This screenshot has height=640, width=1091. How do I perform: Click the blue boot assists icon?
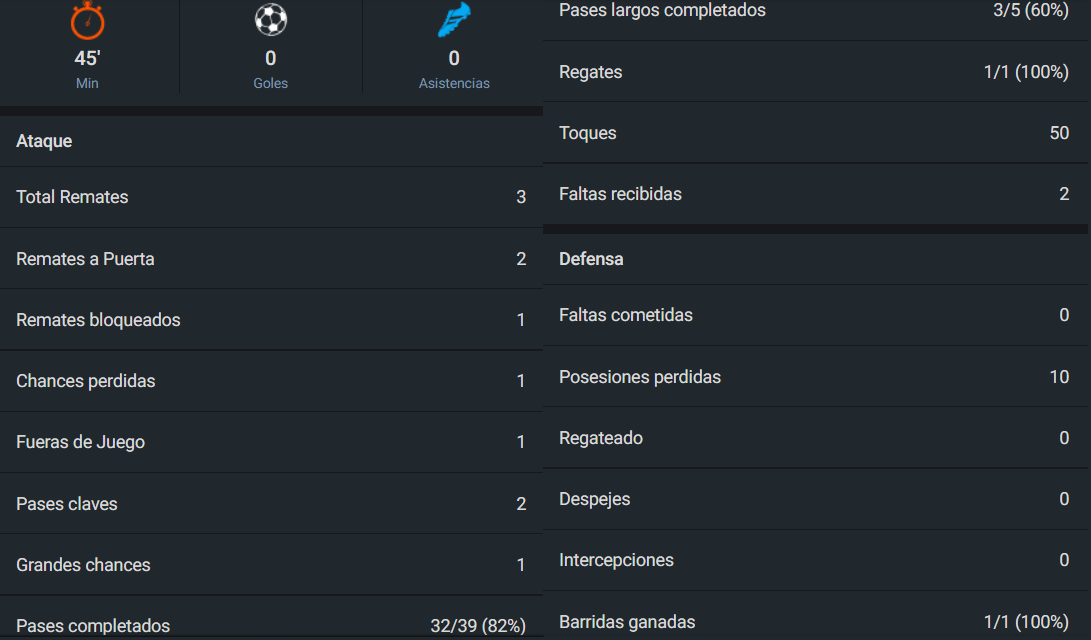pos(454,19)
